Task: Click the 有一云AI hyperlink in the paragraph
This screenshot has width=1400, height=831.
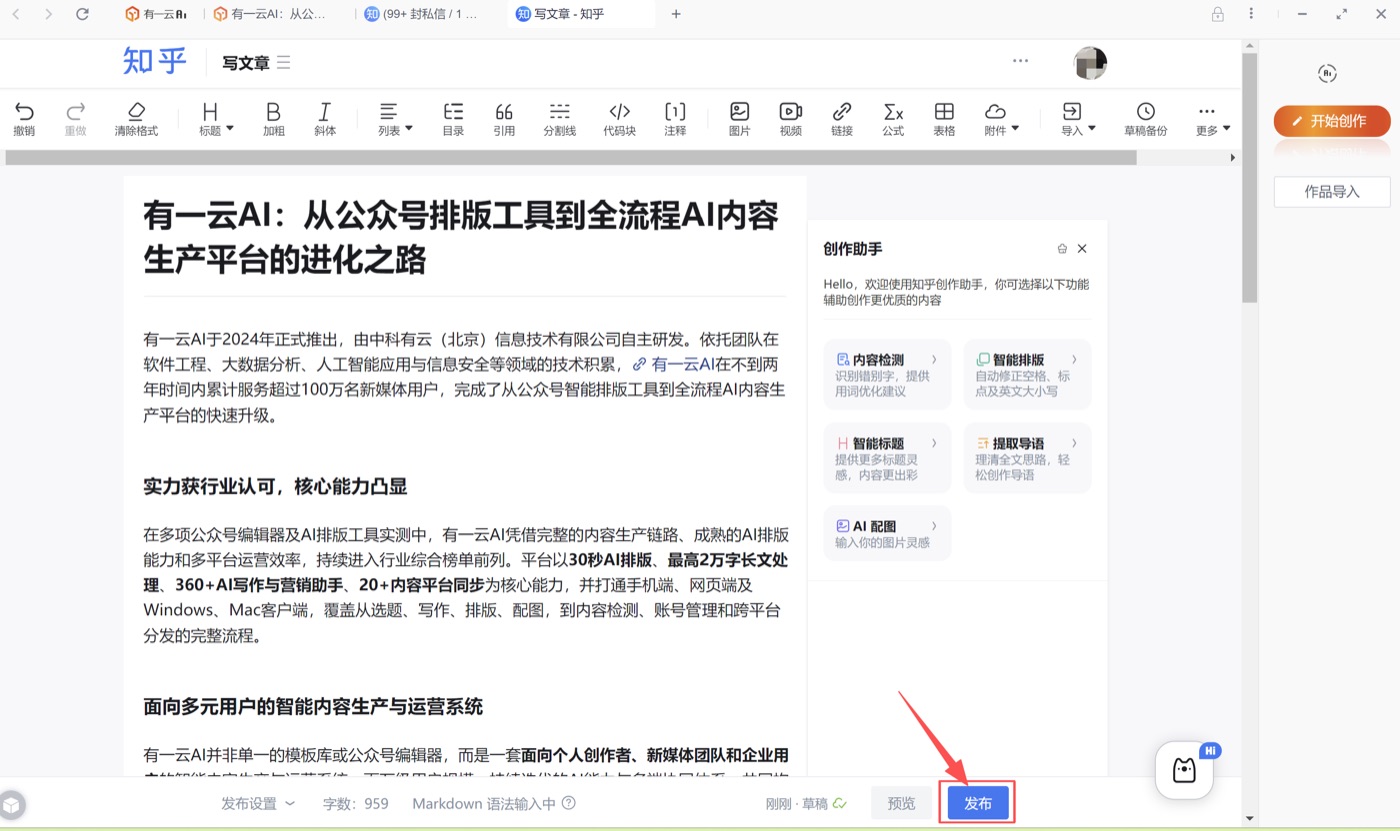Action: pyautogui.click(x=674, y=365)
